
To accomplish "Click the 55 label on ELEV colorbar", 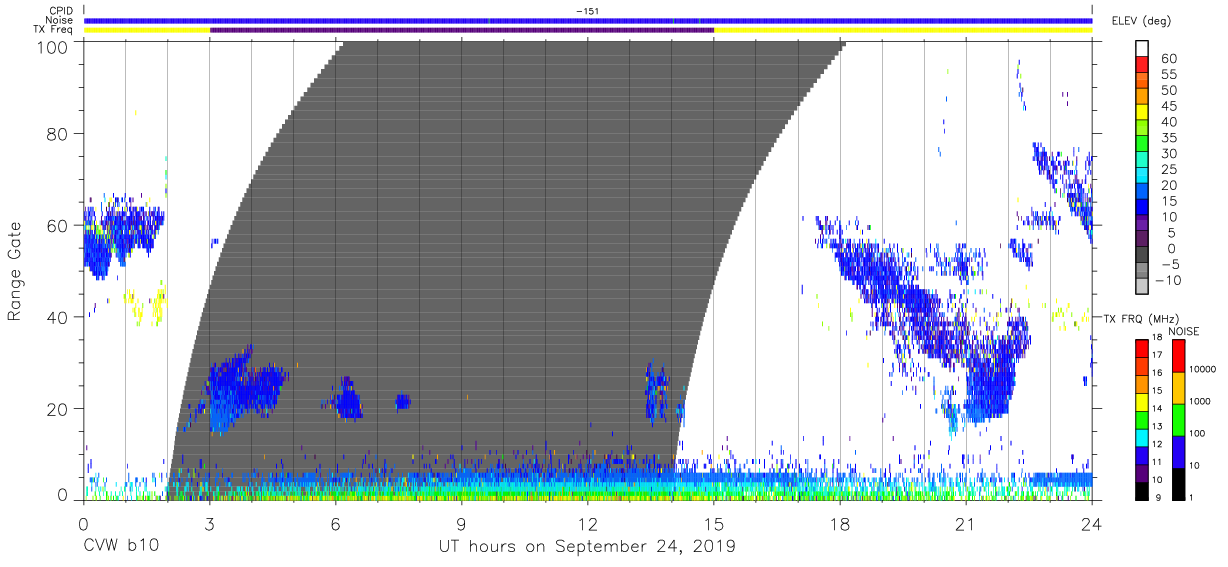I will coord(1167,74).
